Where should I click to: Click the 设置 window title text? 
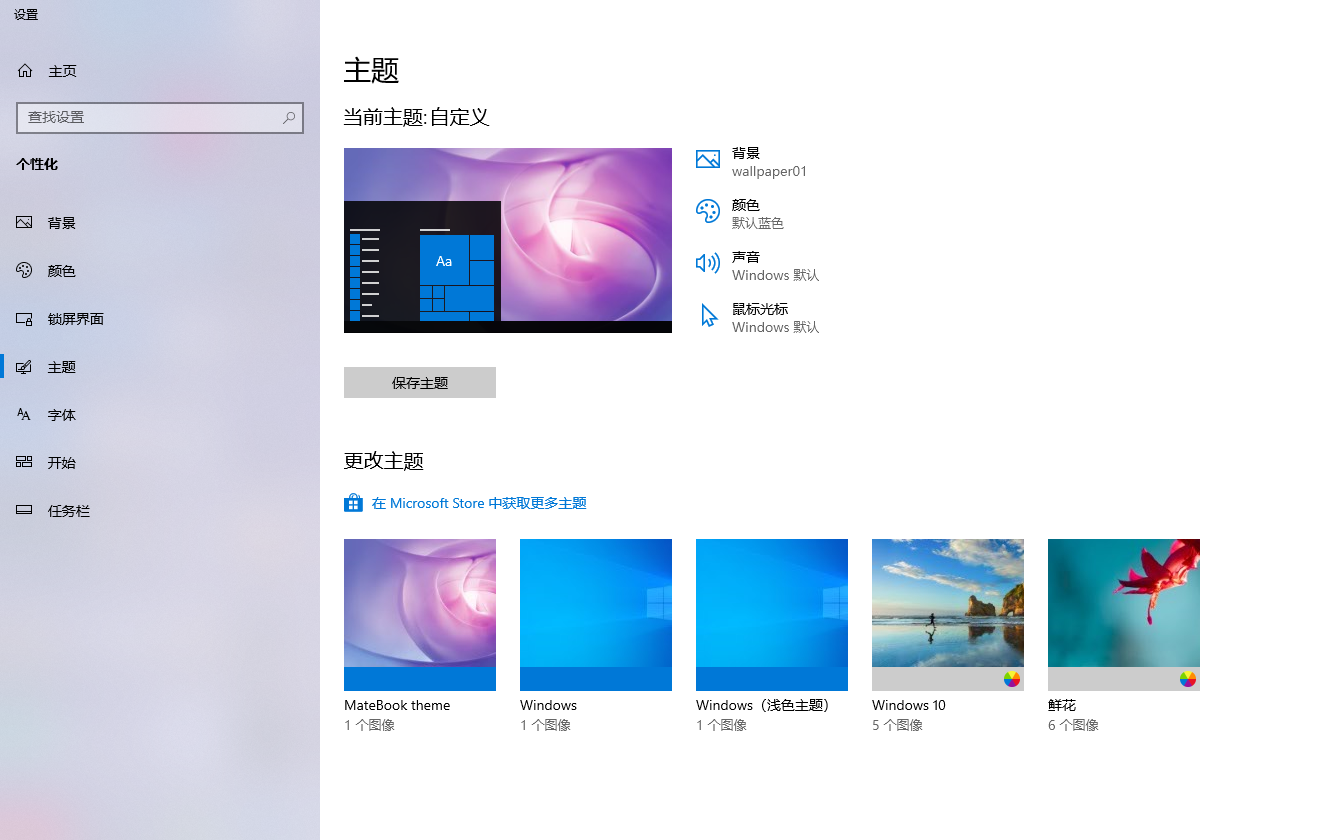26,15
